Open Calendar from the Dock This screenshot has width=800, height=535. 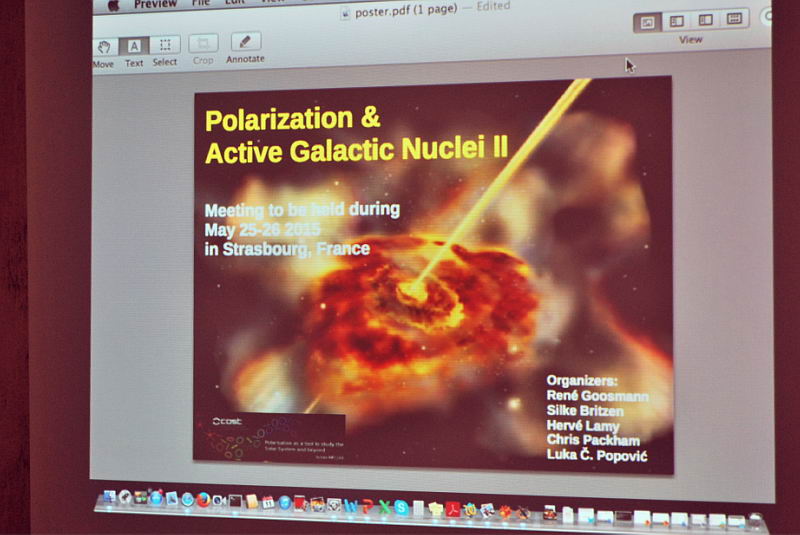coord(268,502)
